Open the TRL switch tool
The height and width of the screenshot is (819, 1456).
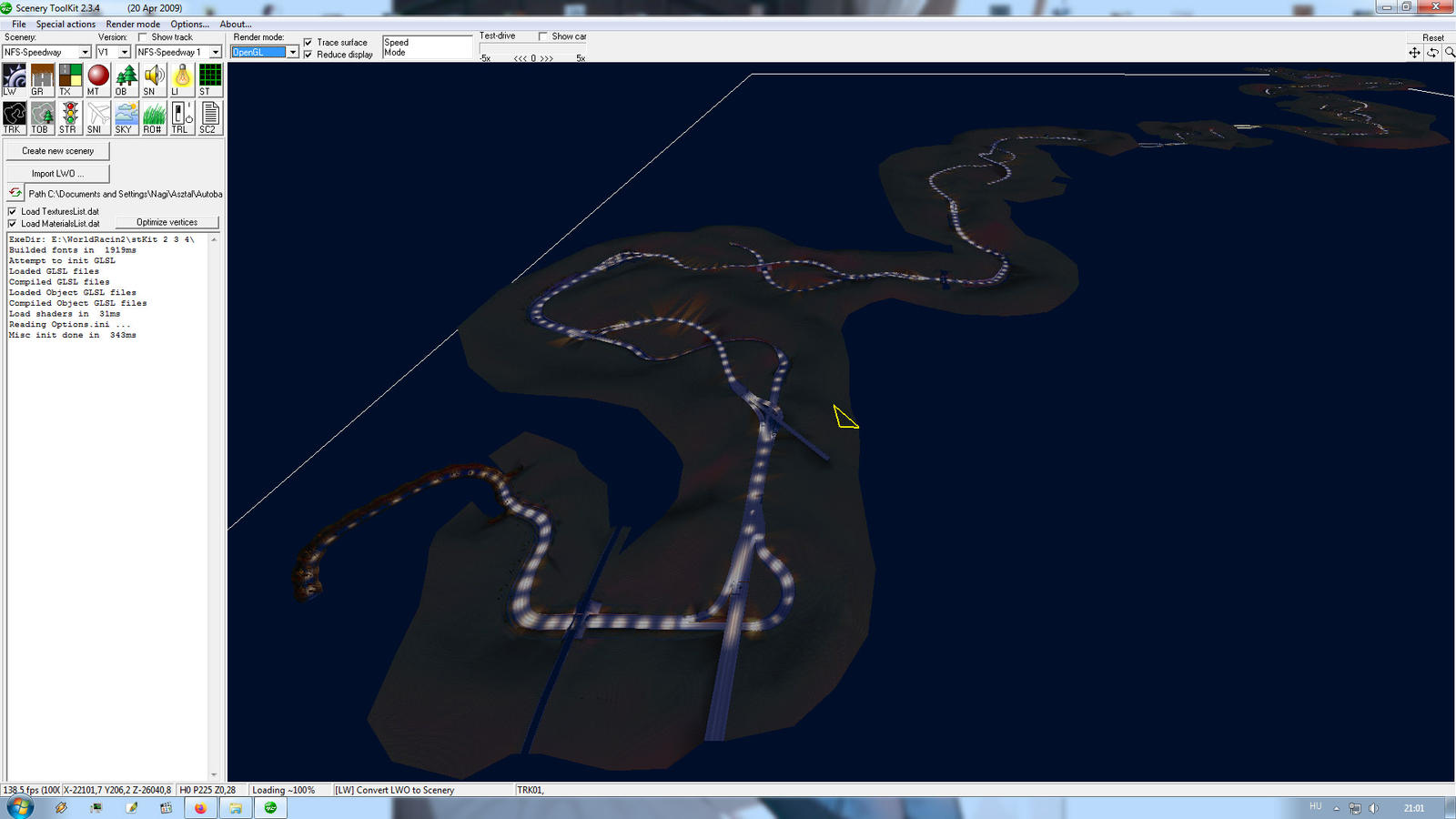(182, 117)
